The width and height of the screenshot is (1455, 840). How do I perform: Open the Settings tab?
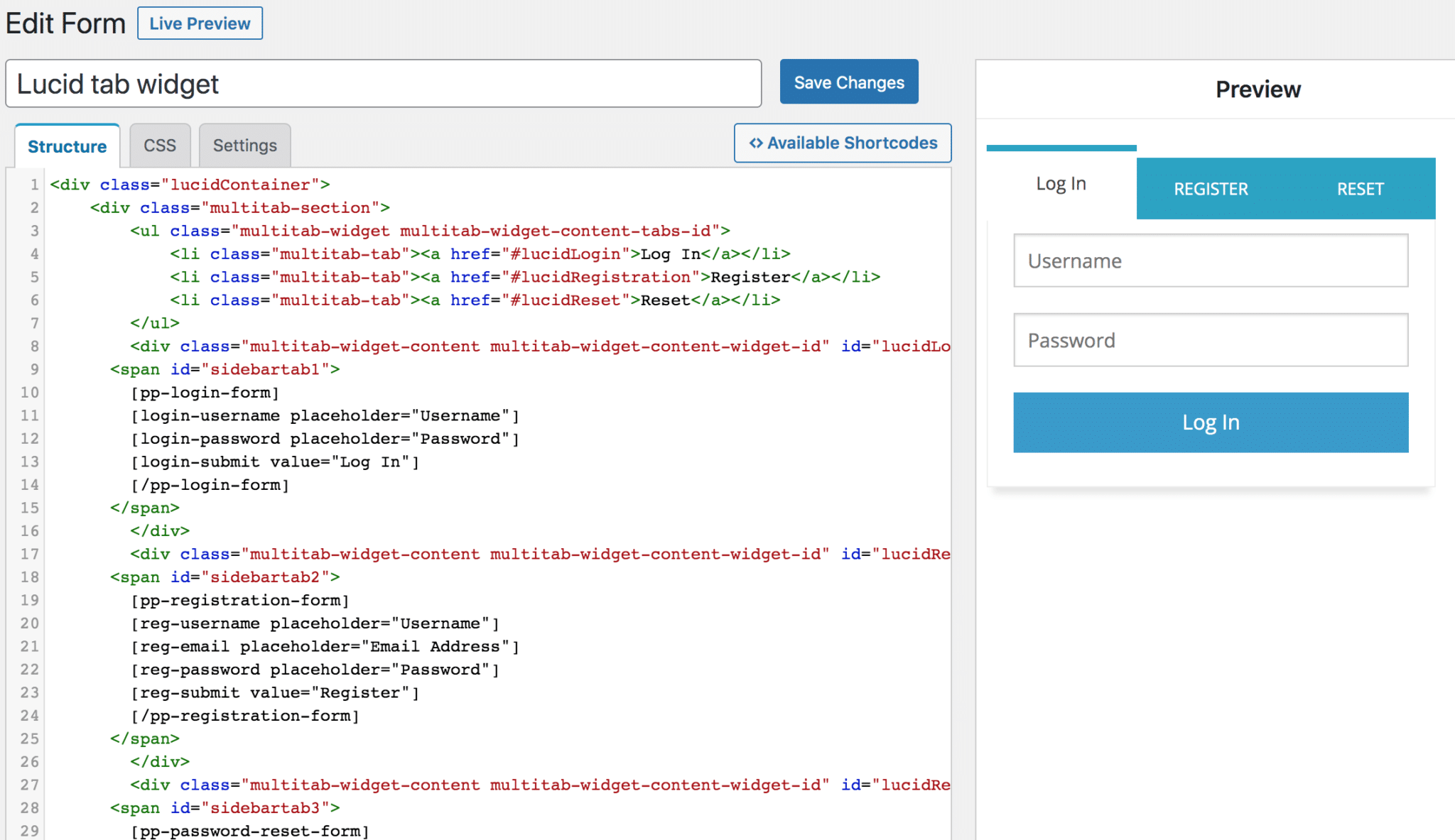(244, 145)
